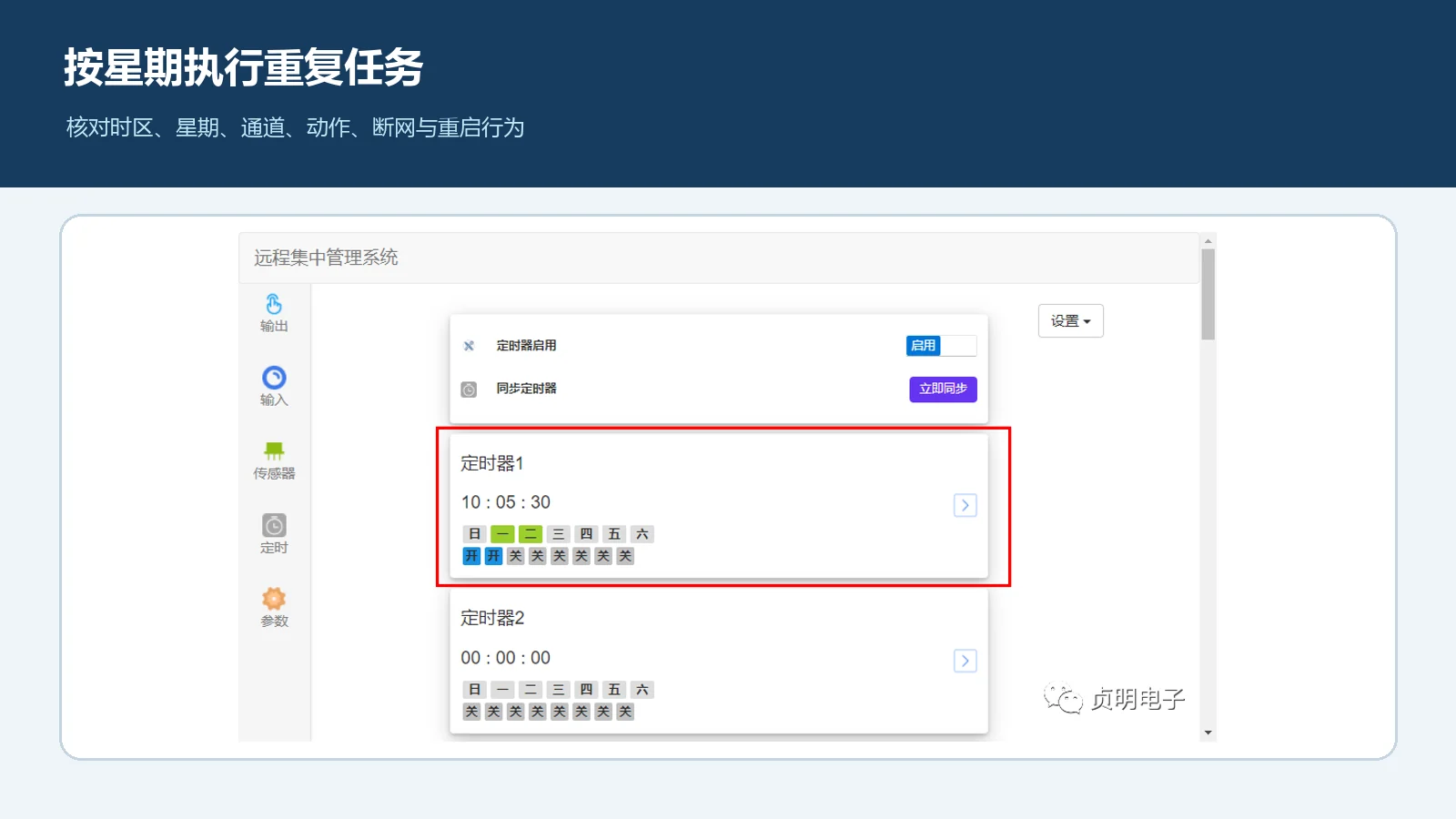Toggle the 定时器启用 启用 switch
Screen dimensions: 1456x819
(x=941, y=346)
